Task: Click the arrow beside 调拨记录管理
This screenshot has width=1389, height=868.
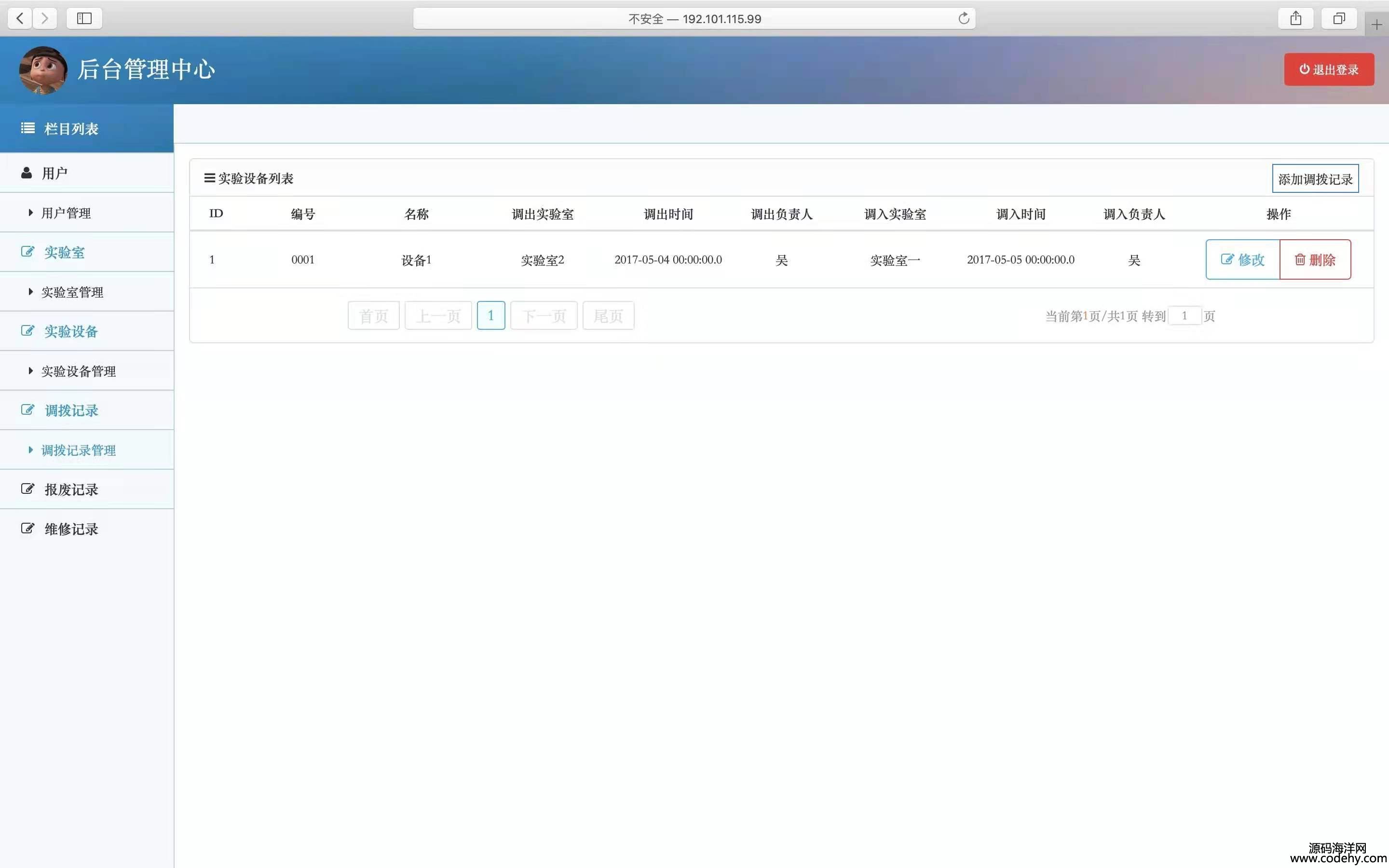Action: (x=30, y=450)
